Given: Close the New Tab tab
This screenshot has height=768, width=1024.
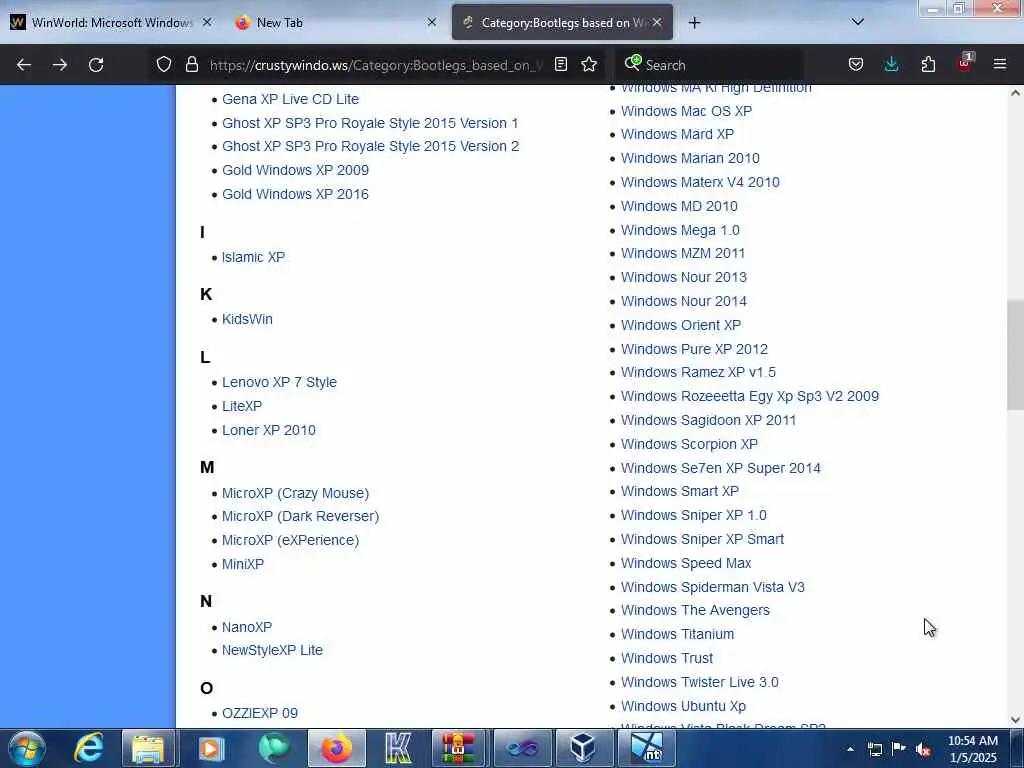Looking at the screenshot, I should [432, 22].
